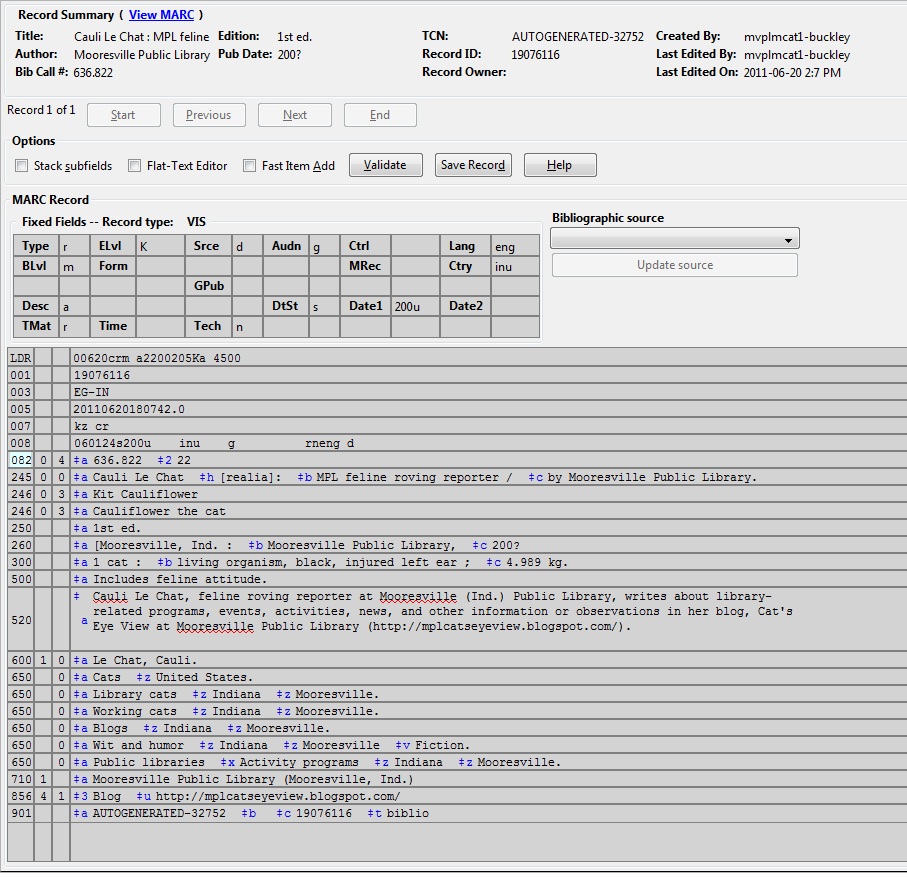
Task: Click the 246 field Cauliflower the cat
Action: 488,511
